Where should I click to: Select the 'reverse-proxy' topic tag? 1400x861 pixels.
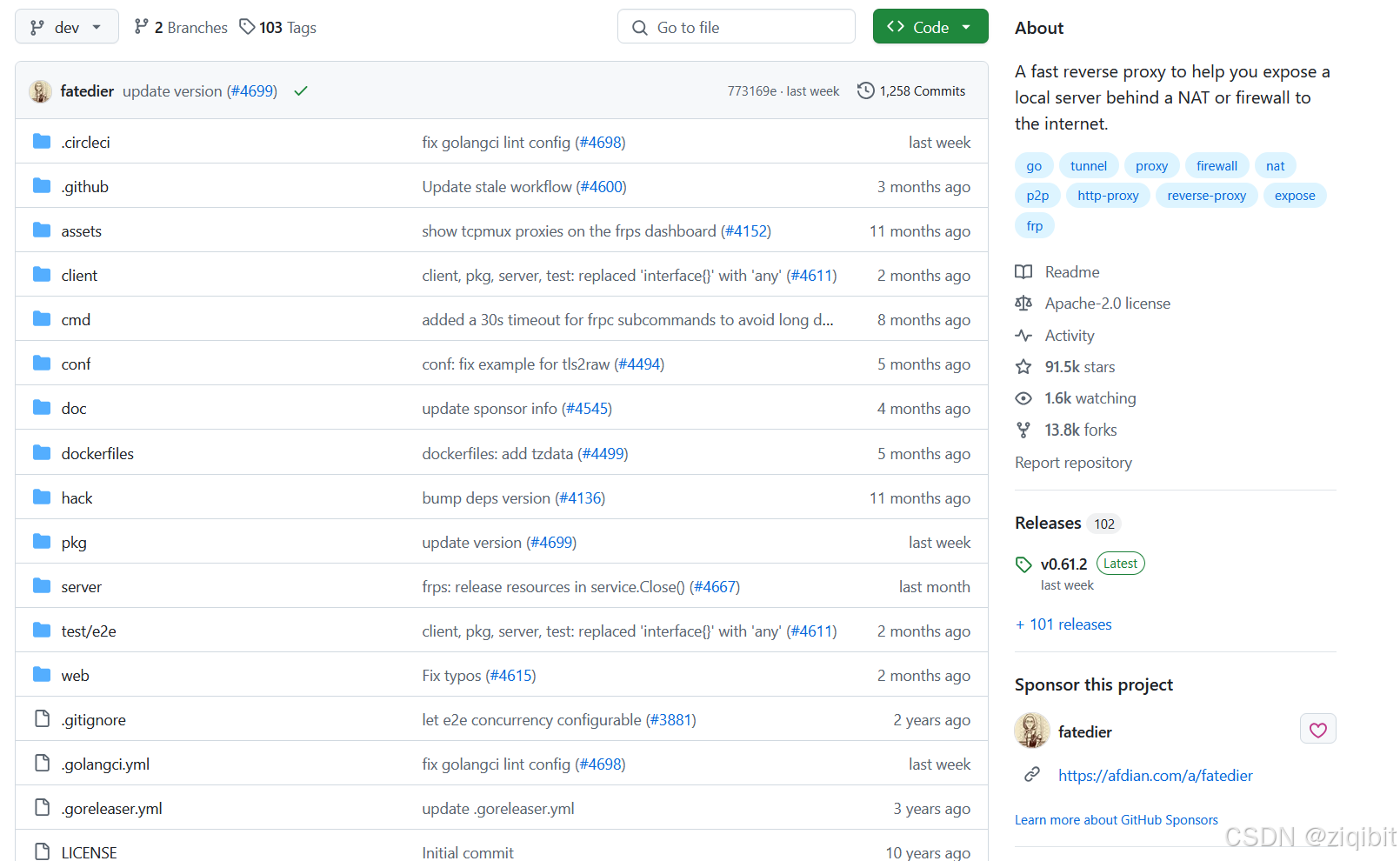[x=1206, y=196]
